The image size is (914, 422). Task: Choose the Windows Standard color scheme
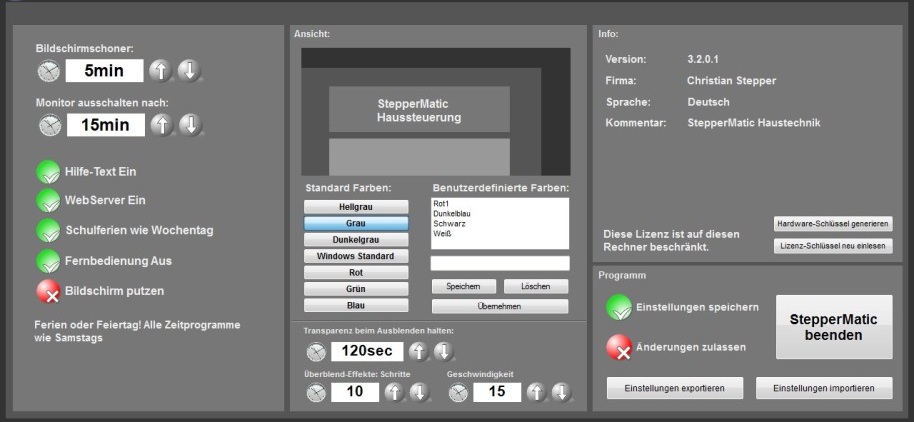click(356, 256)
